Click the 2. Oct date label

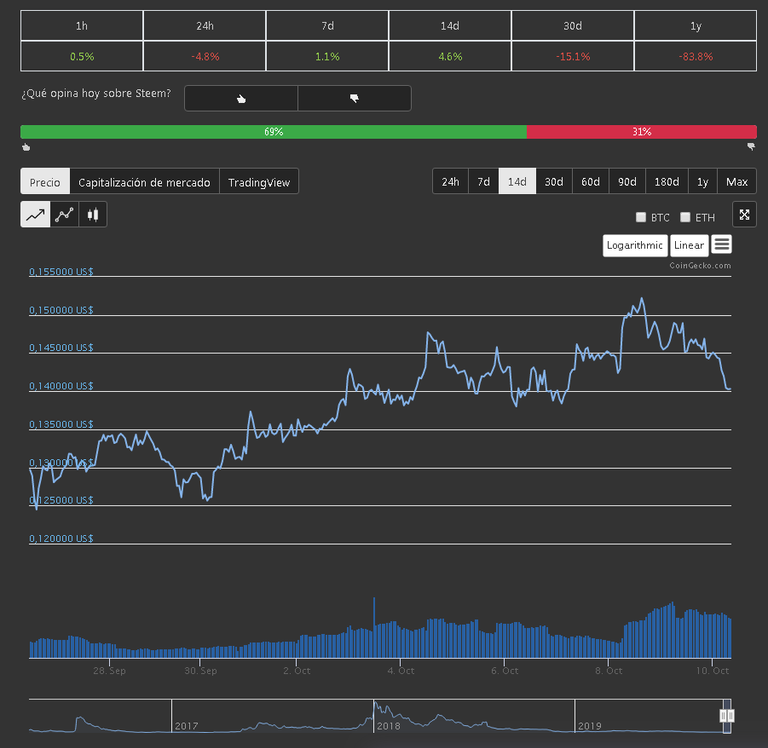(x=297, y=671)
